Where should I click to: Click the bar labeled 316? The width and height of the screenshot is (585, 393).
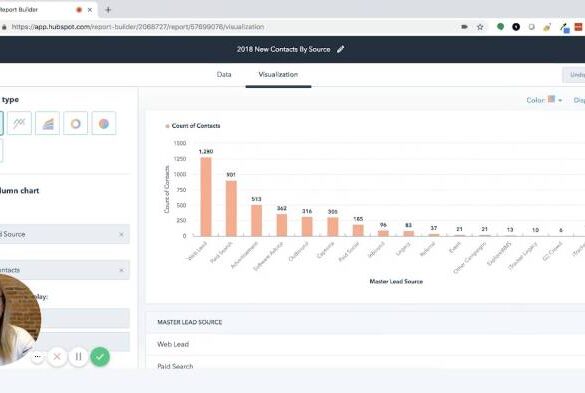pos(307,227)
